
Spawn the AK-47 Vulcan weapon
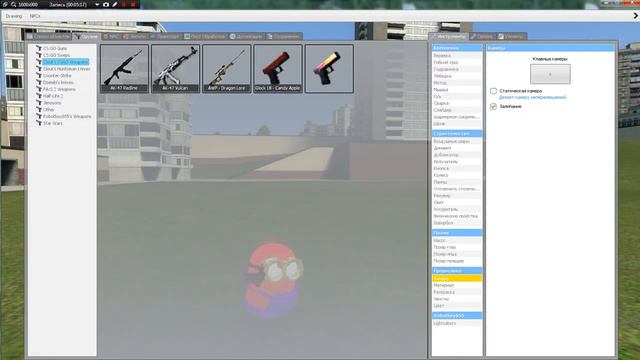[176, 69]
